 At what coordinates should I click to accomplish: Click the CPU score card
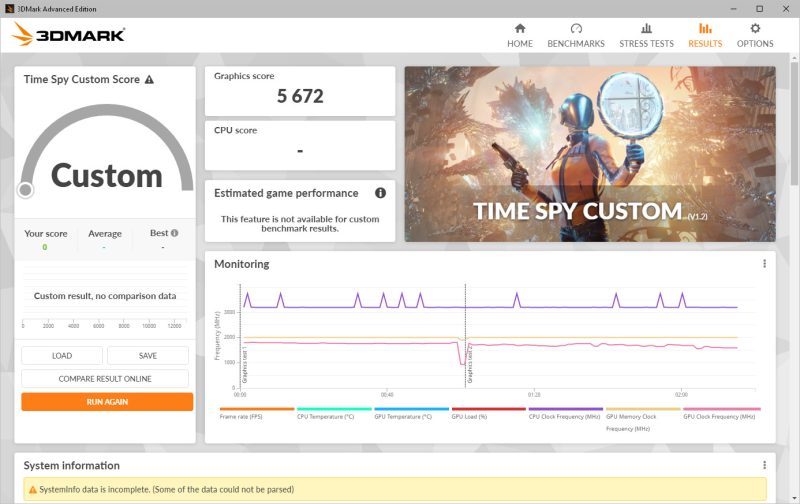300,145
